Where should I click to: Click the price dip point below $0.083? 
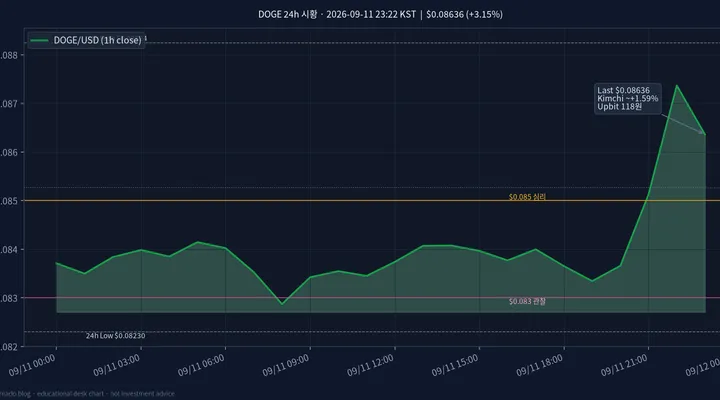[282, 304]
